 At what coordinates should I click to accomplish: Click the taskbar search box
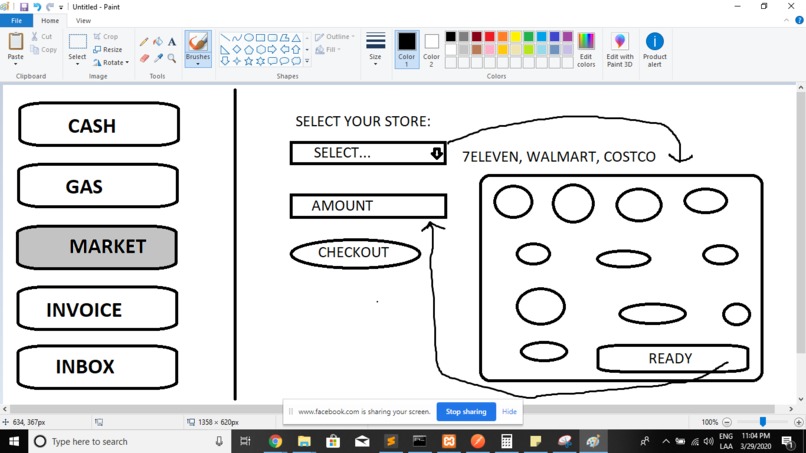(129, 441)
